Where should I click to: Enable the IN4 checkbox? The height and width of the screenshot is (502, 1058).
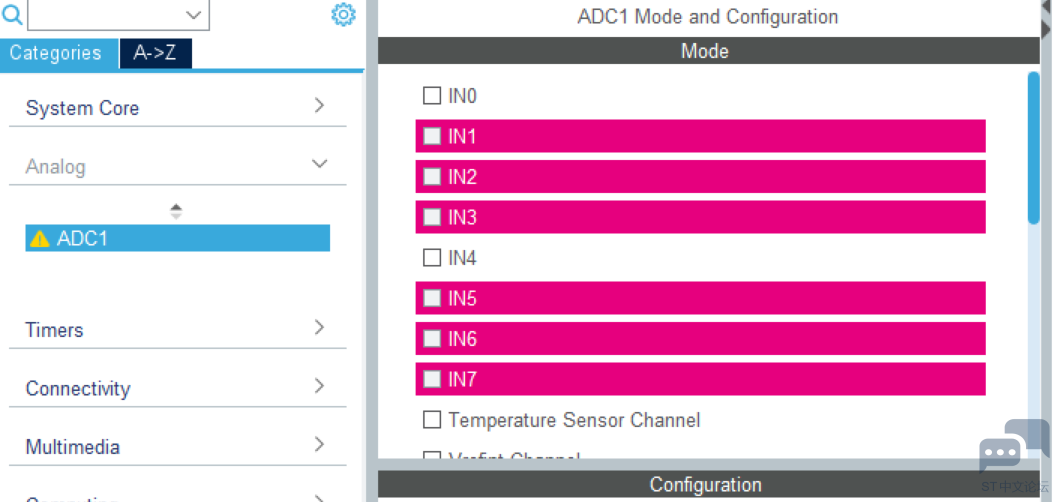pos(432,258)
